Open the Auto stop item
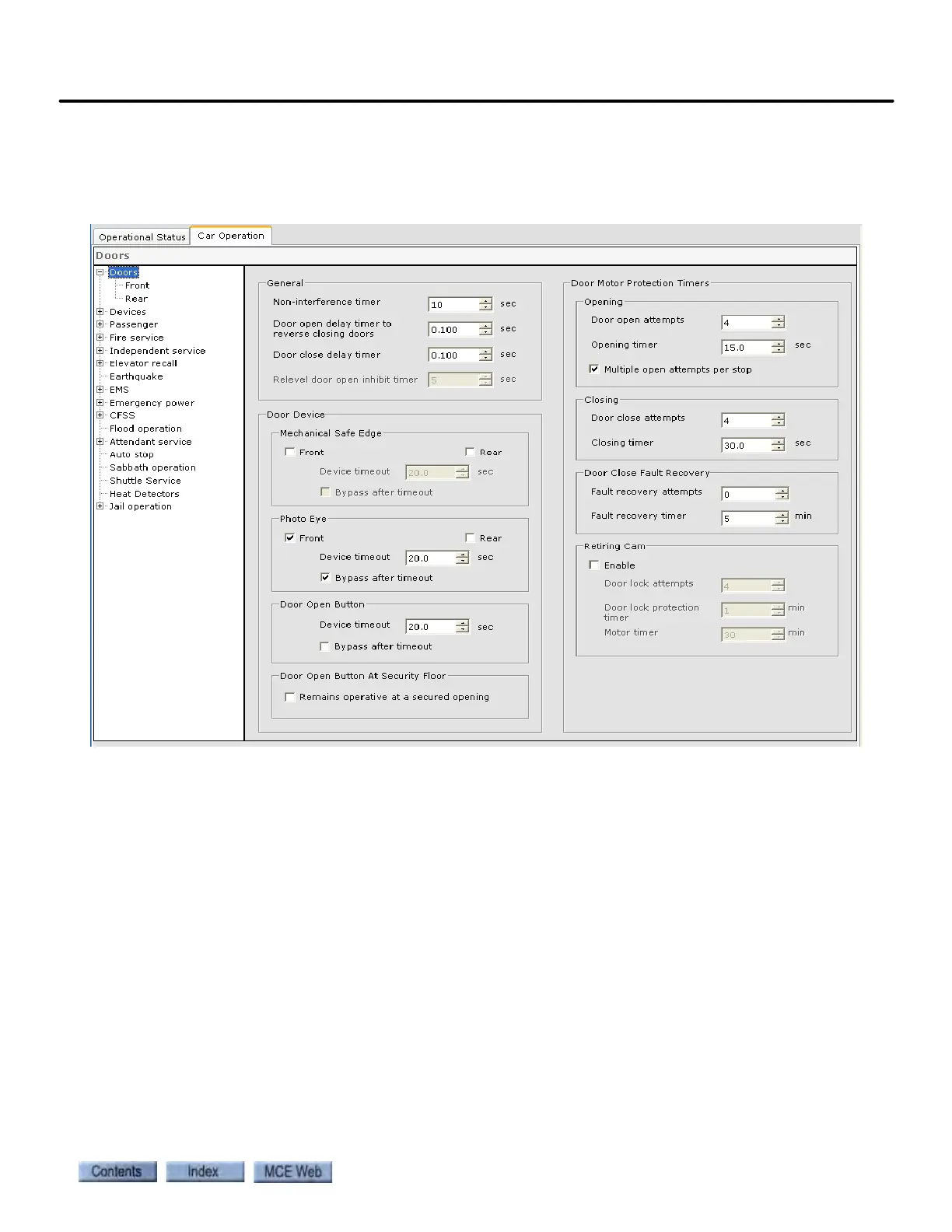The width and height of the screenshot is (952, 1232). 131,454
